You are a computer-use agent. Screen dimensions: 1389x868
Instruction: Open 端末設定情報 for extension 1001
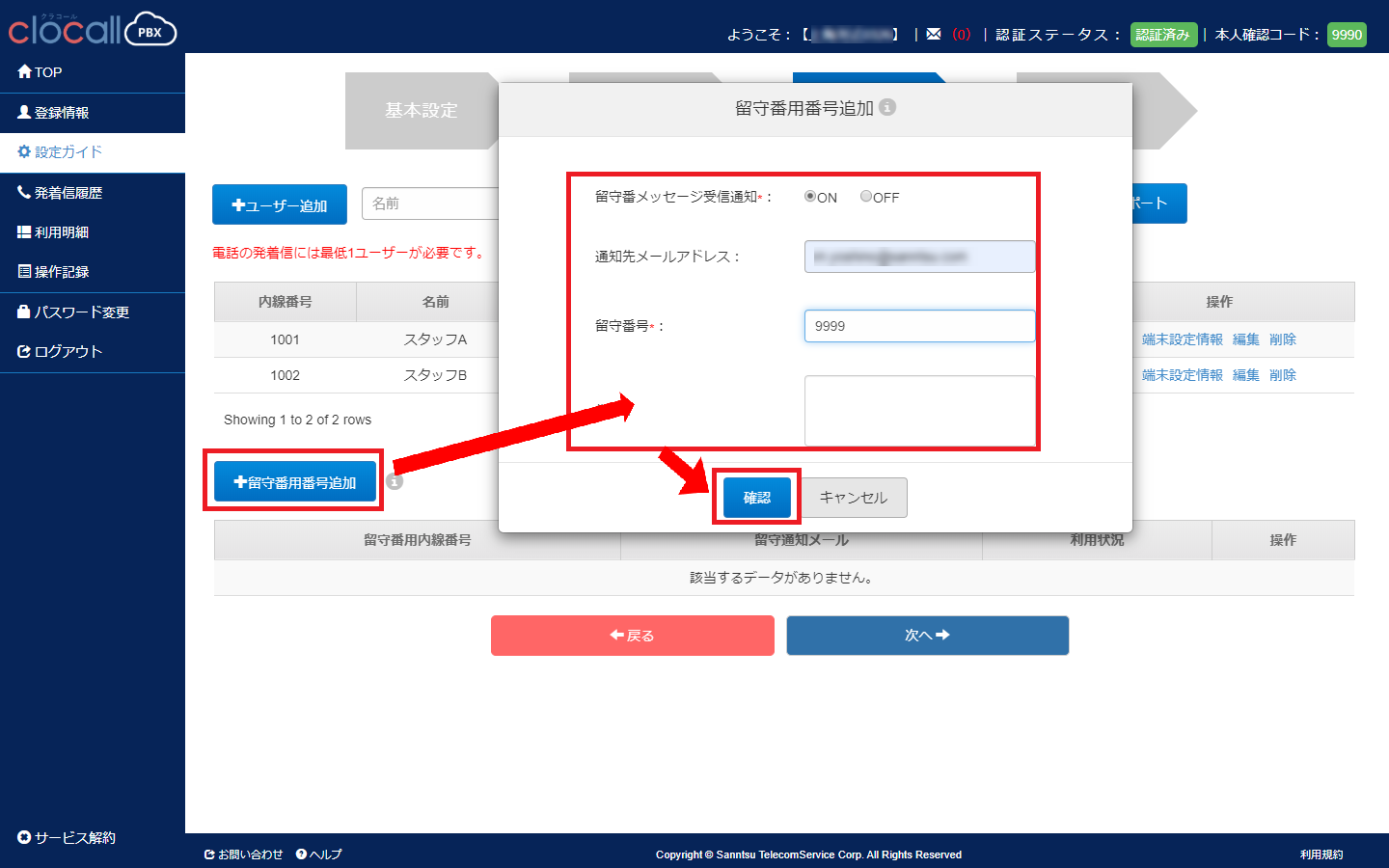coord(1183,339)
